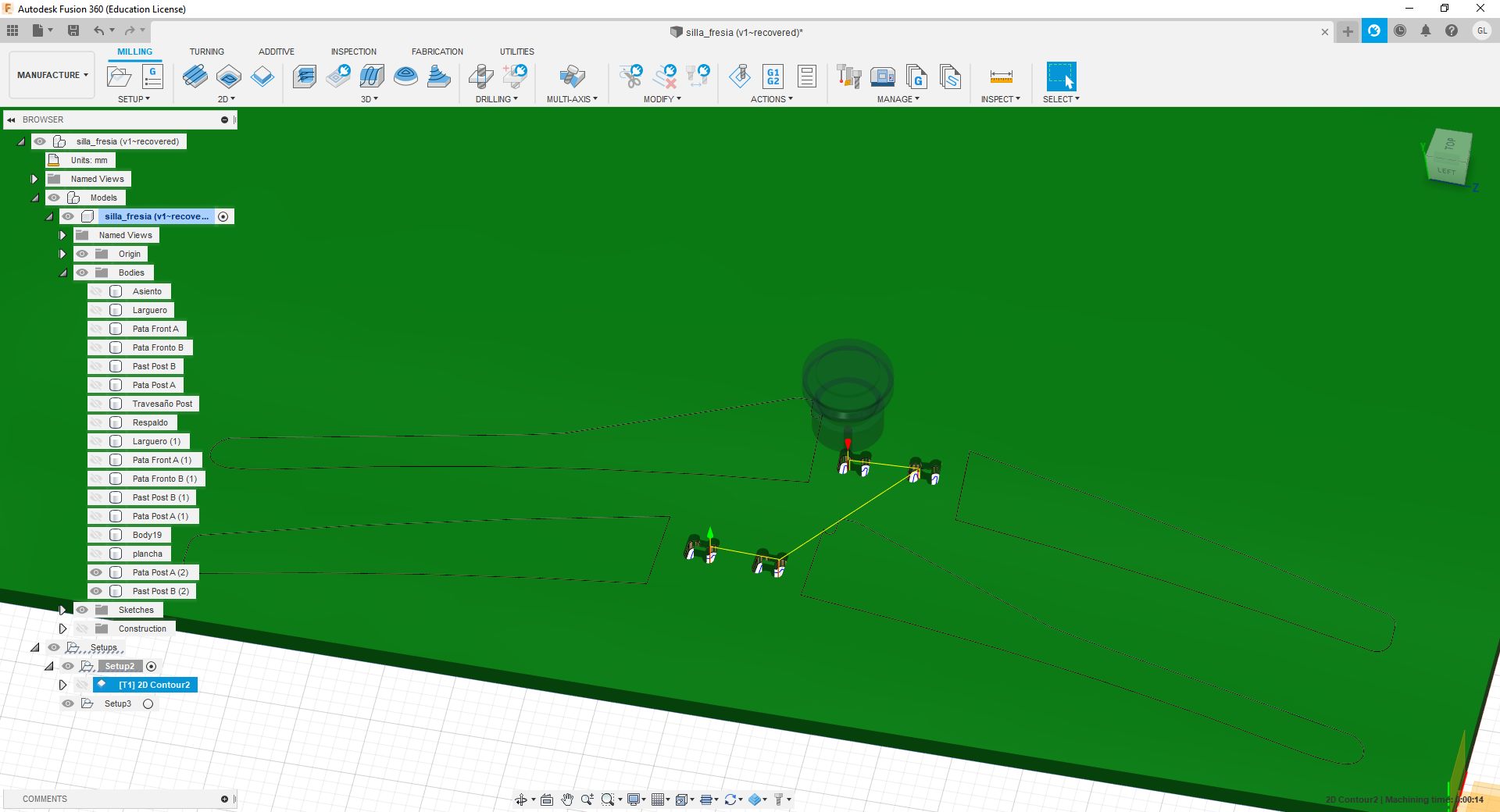Toggle visibility of Origin folder
Screen dimensions: 1500x812
click(x=82, y=254)
